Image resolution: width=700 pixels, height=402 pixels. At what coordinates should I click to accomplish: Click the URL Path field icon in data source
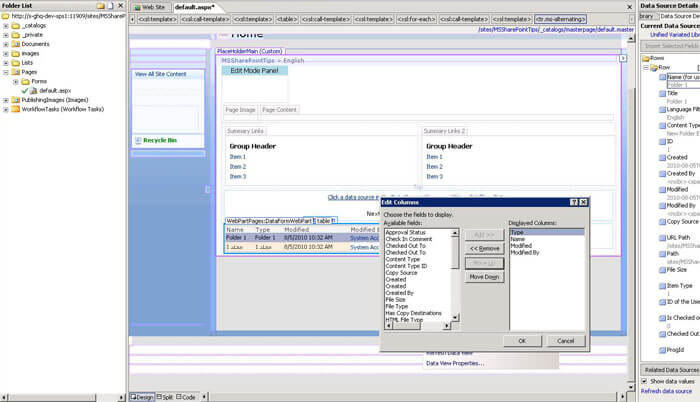[662, 238]
